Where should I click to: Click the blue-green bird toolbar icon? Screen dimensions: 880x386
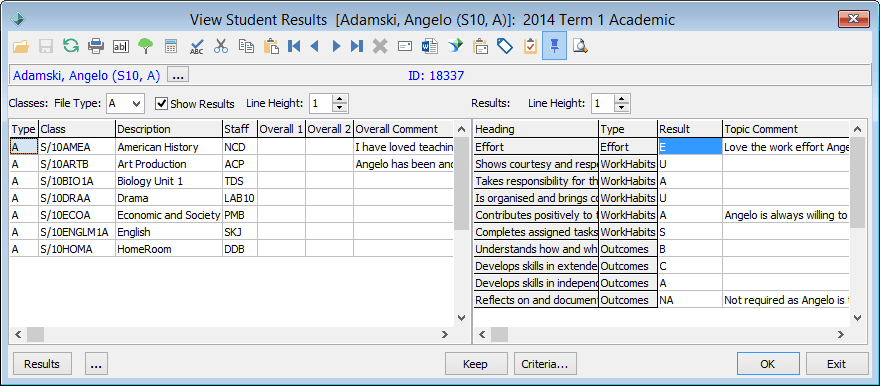point(455,47)
